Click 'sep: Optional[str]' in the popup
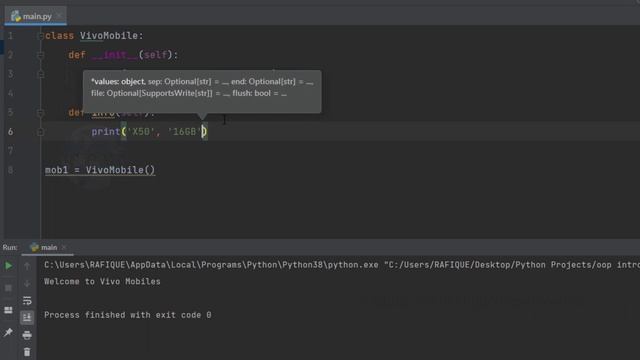The height and width of the screenshot is (360, 640). [x=180, y=82]
